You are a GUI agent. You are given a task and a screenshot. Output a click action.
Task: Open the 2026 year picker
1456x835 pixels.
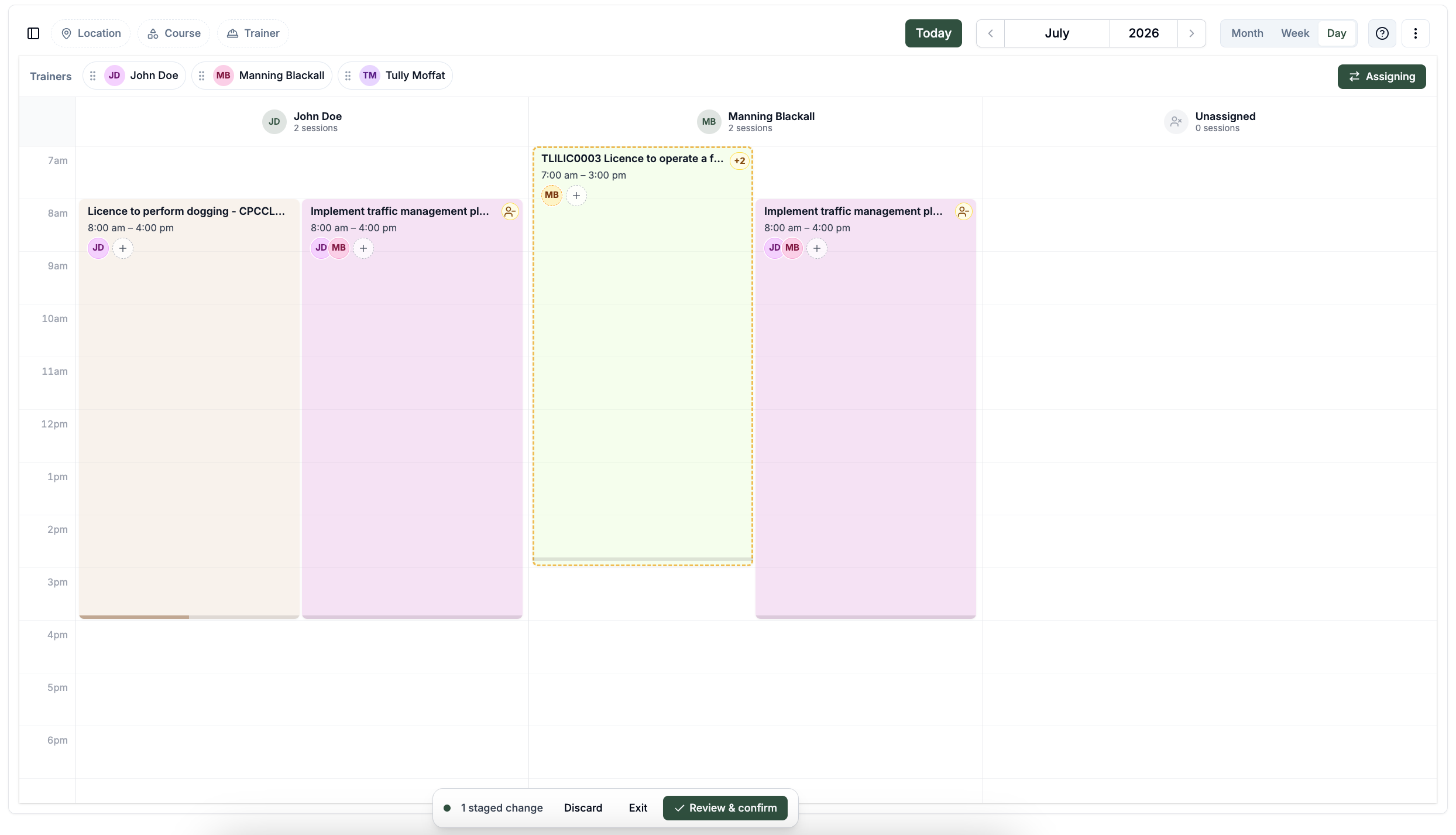[1143, 33]
